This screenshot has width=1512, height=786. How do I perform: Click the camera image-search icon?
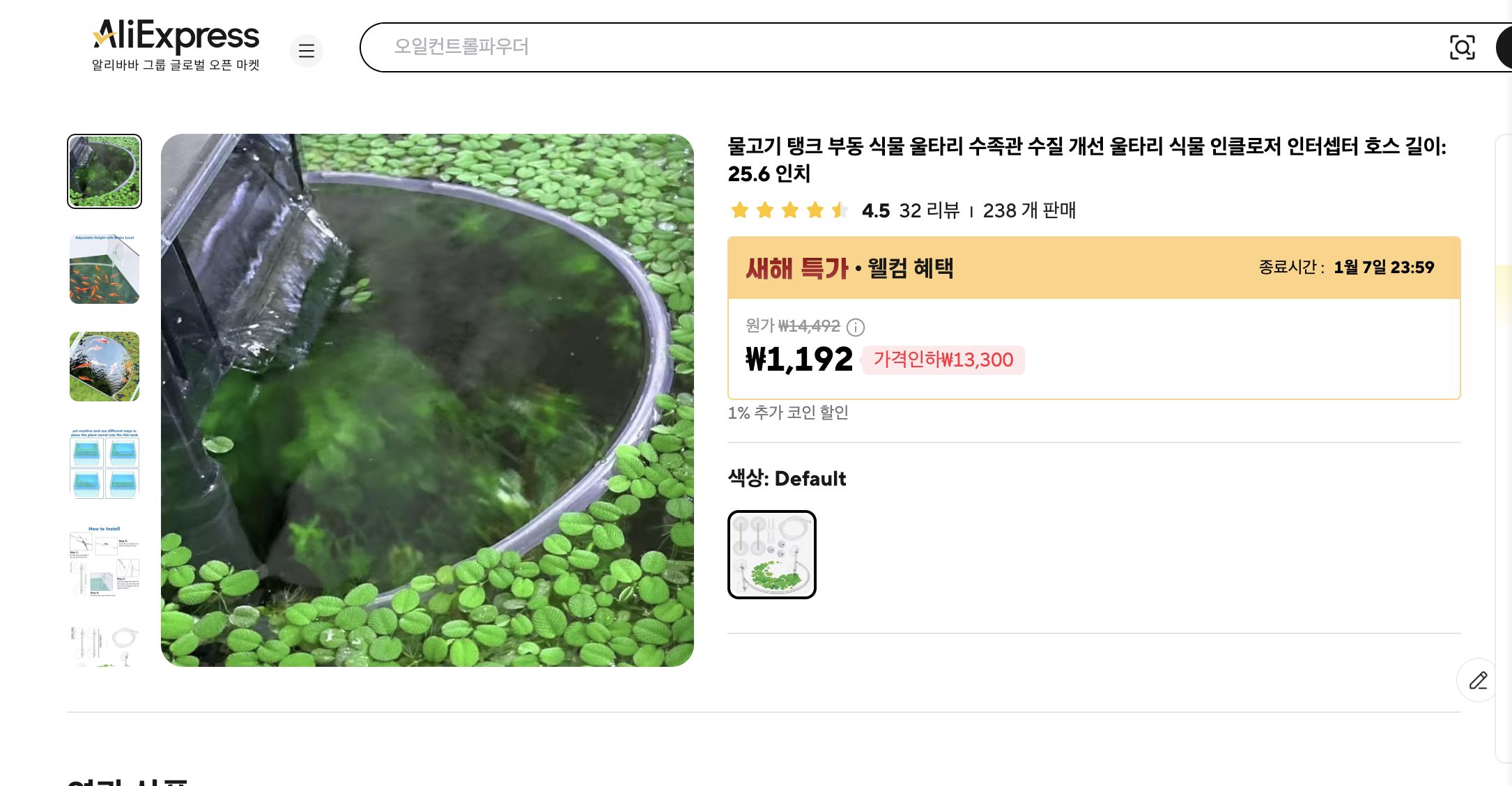[x=1463, y=48]
